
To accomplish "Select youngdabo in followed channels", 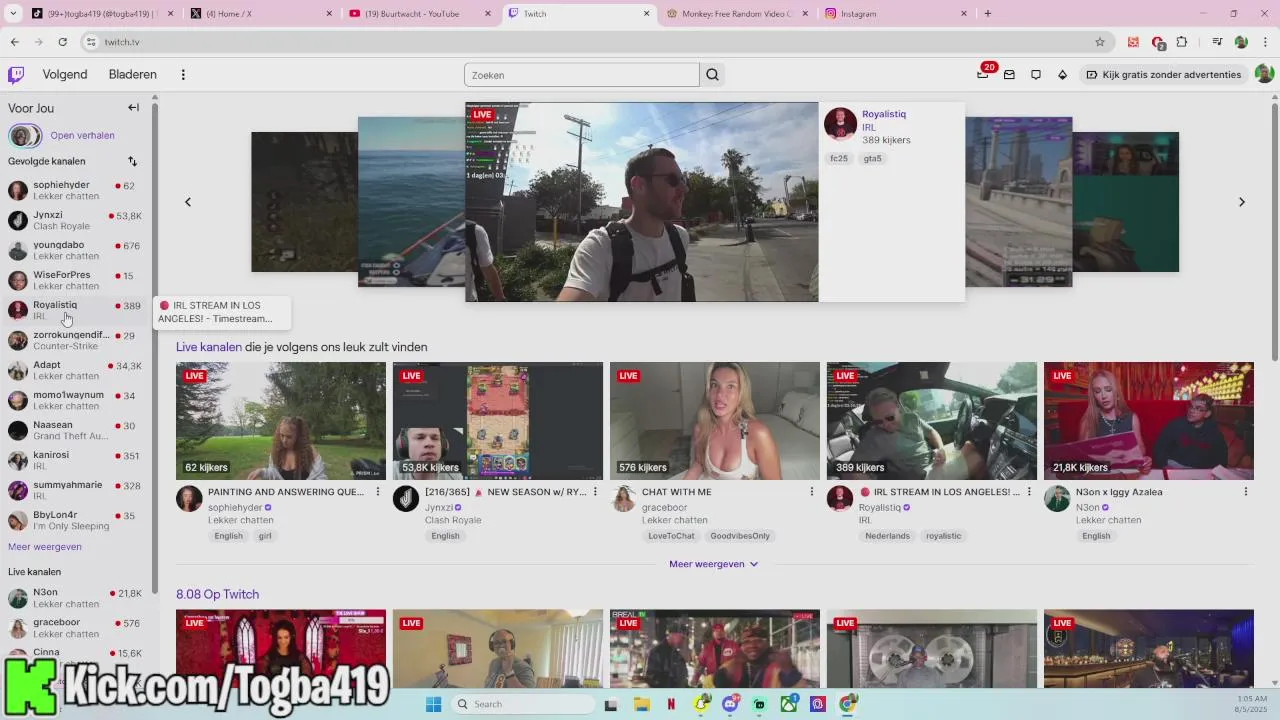I will 75,250.
